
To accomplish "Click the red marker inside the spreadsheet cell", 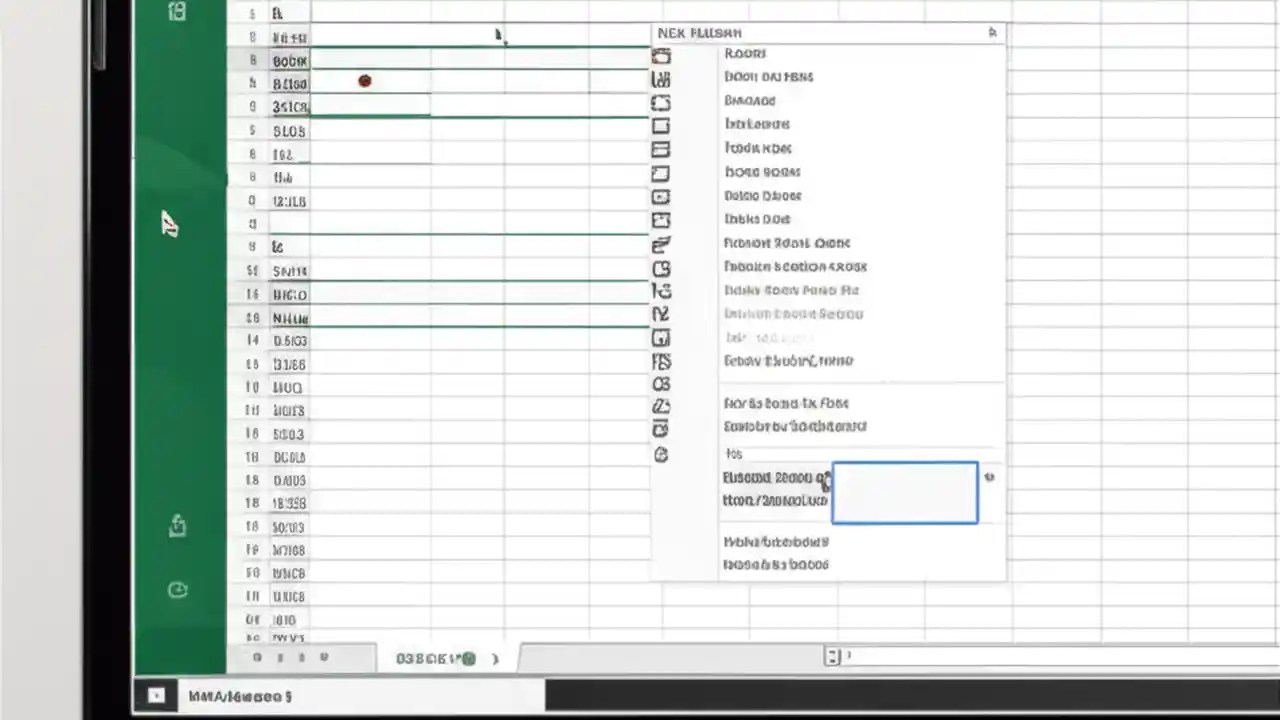I will pyautogui.click(x=364, y=81).
